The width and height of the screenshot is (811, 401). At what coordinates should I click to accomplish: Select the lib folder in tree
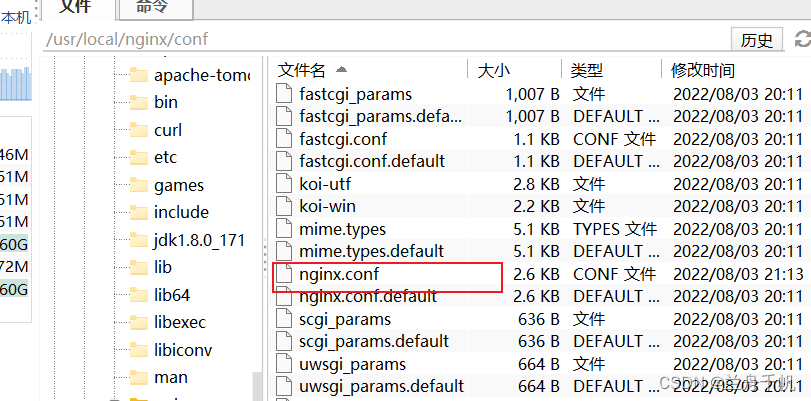tap(162, 267)
